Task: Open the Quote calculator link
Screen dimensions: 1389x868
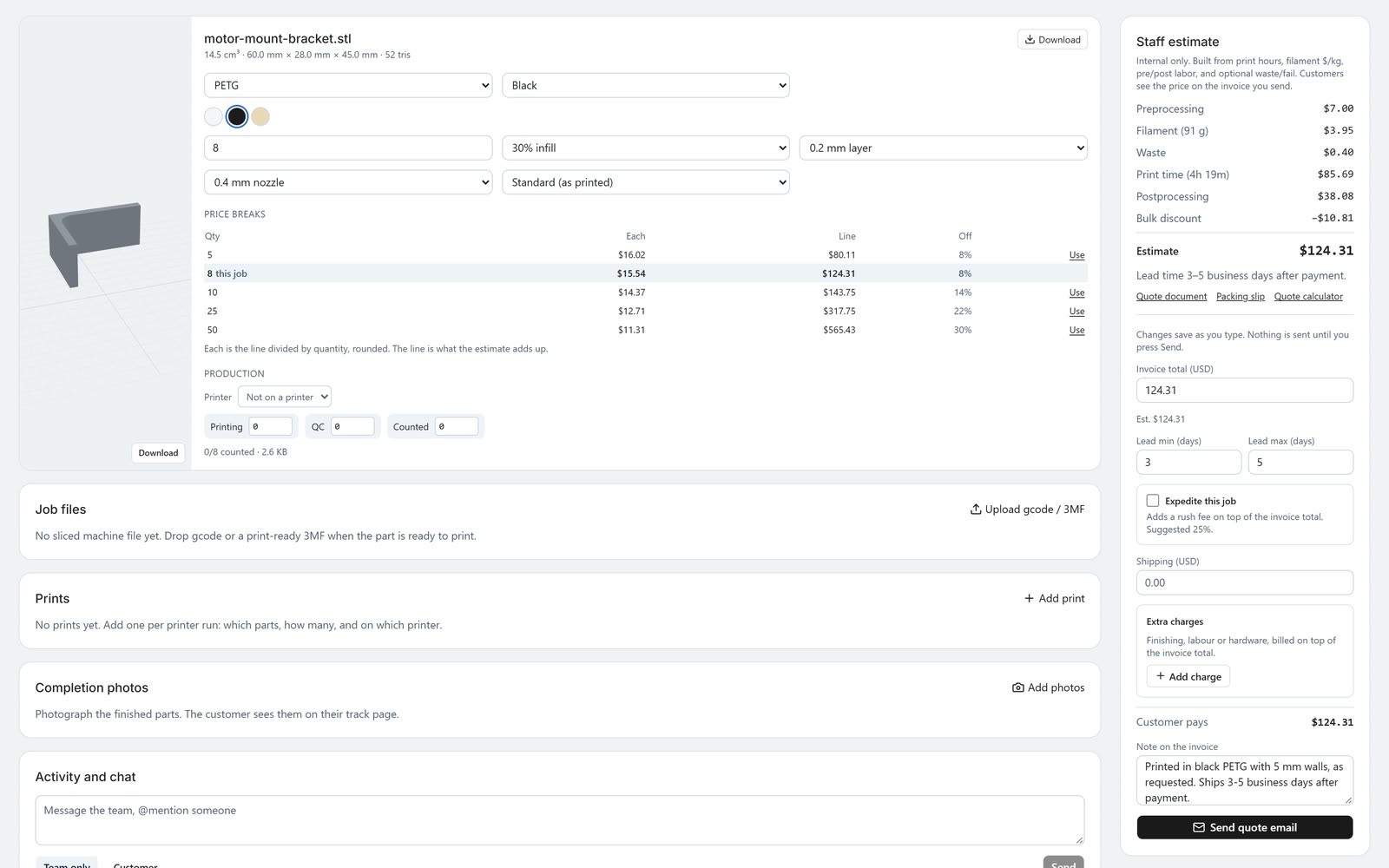Action: [1308, 297]
